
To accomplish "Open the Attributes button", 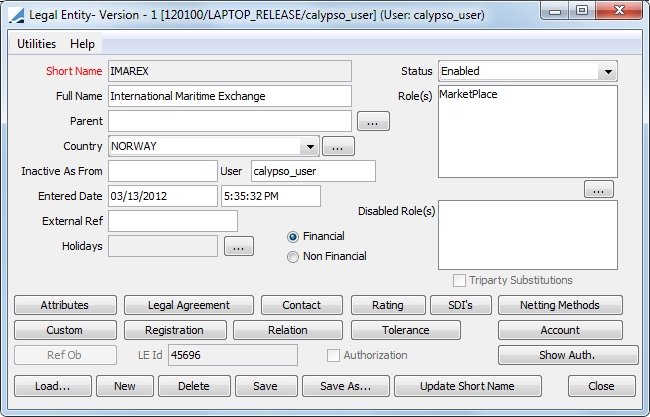I will point(65,305).
